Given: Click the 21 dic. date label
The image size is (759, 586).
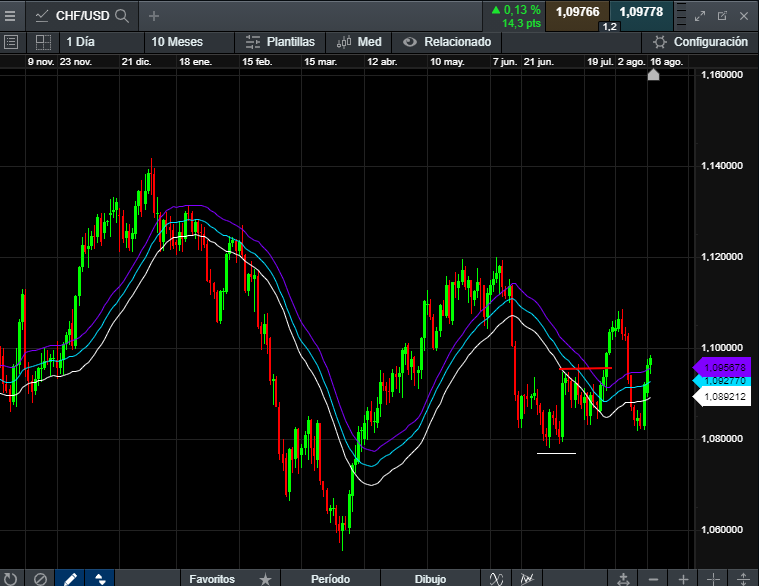Looking at the screenshot, I should tap(137, 61).
